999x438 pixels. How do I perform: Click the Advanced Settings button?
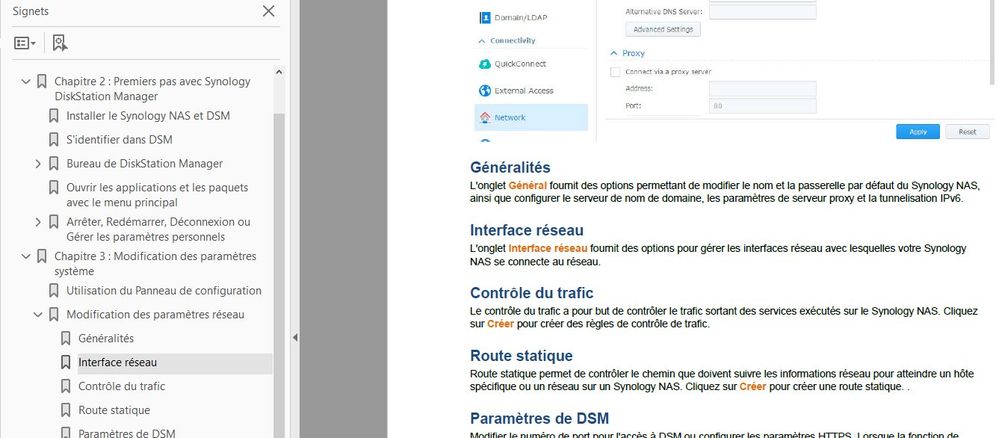coord(663,29)
